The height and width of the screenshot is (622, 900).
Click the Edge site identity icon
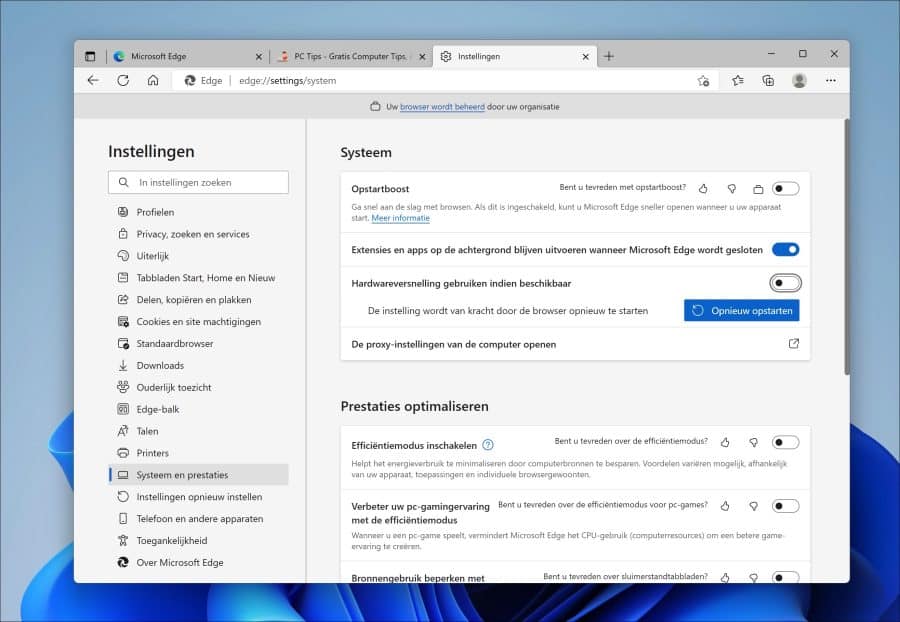(x=190, y=81)
